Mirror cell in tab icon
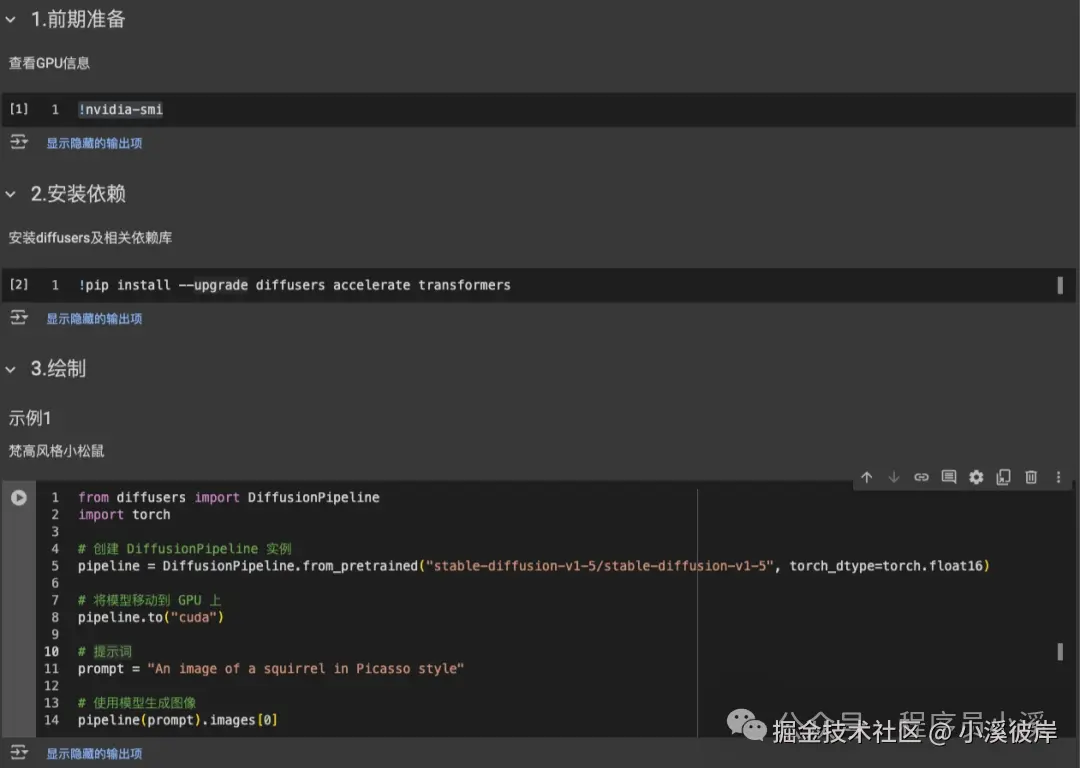This screenshot has width=1080, height=768. click(1004, 477)
